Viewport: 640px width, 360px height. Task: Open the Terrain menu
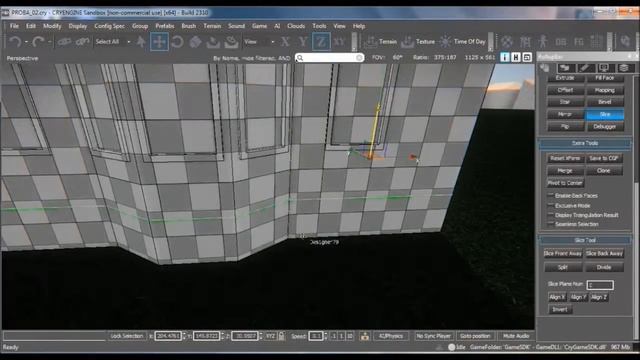[212, 26]
